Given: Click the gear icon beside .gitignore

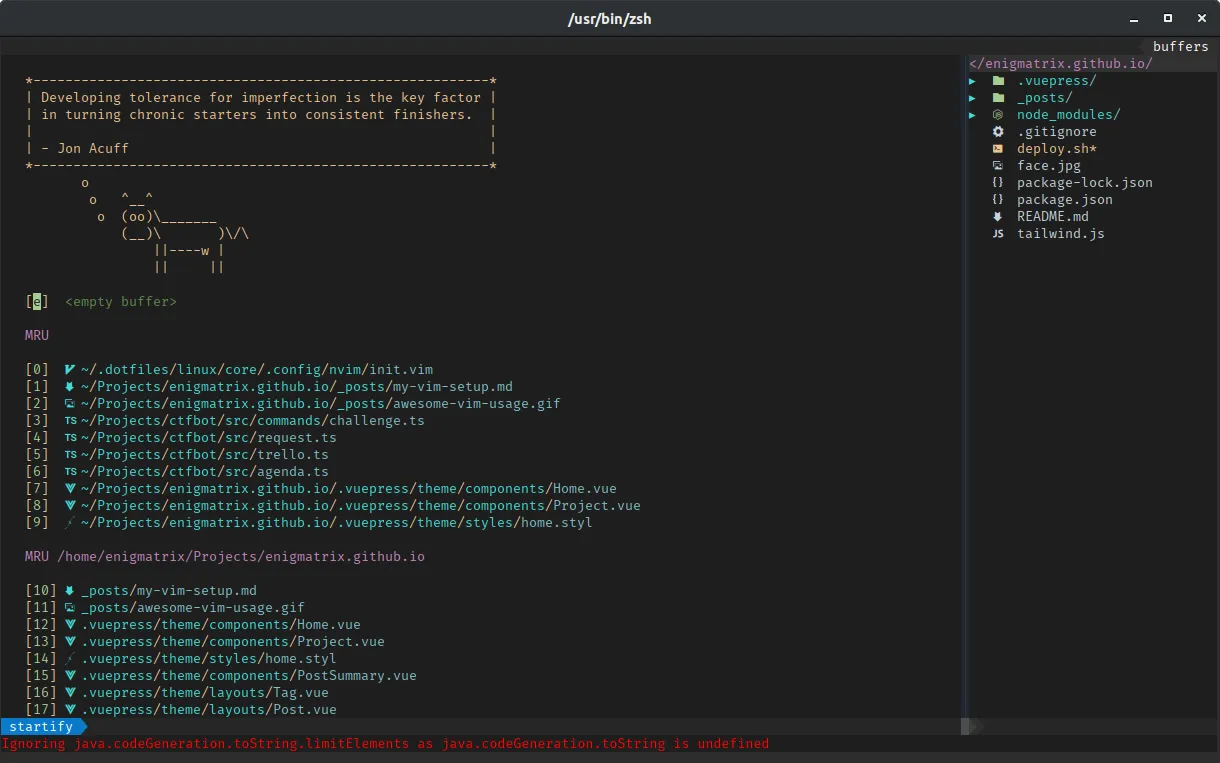Looking at the screenshot, I should pos(998,131).
